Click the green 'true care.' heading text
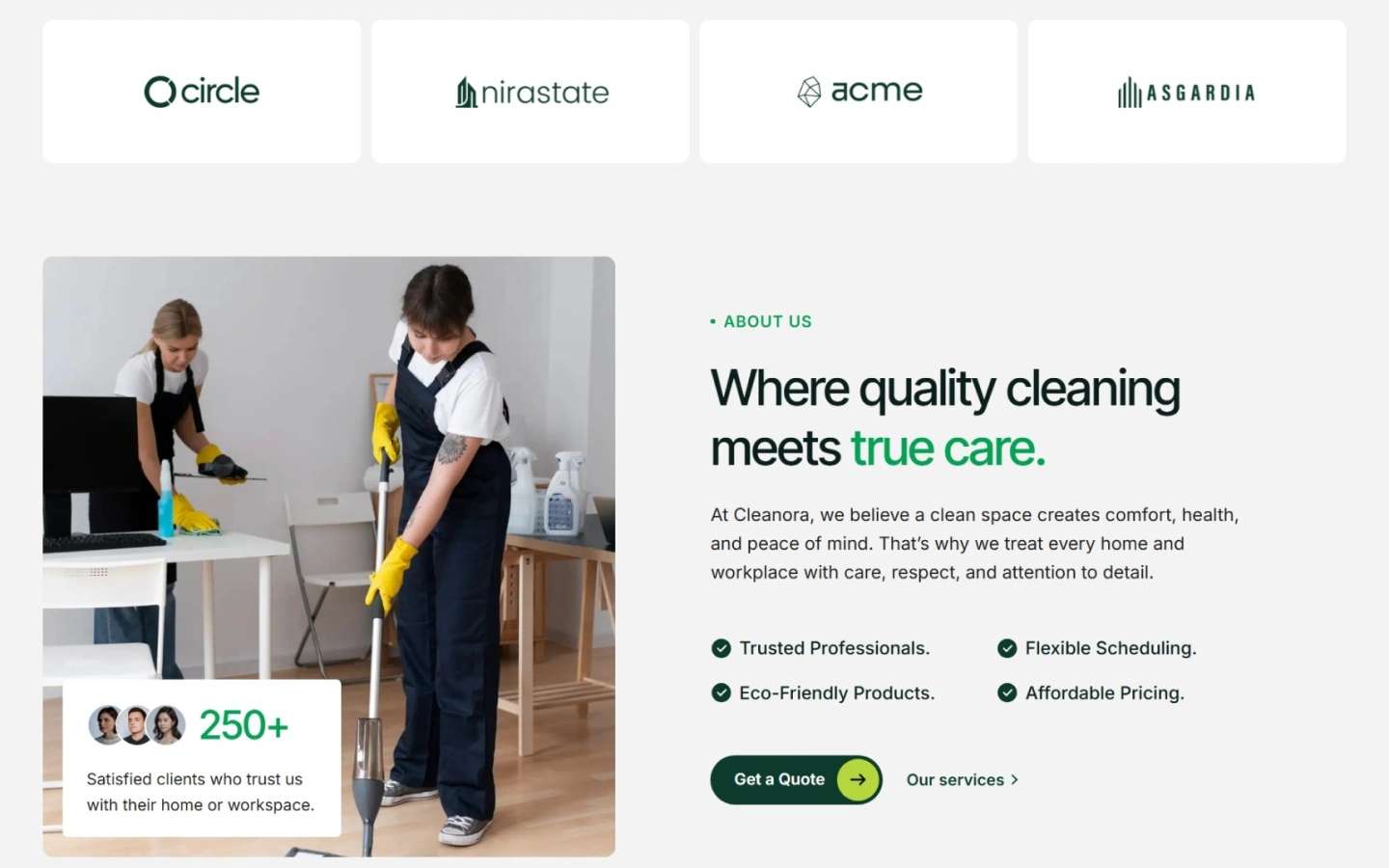 pos(947,448)
